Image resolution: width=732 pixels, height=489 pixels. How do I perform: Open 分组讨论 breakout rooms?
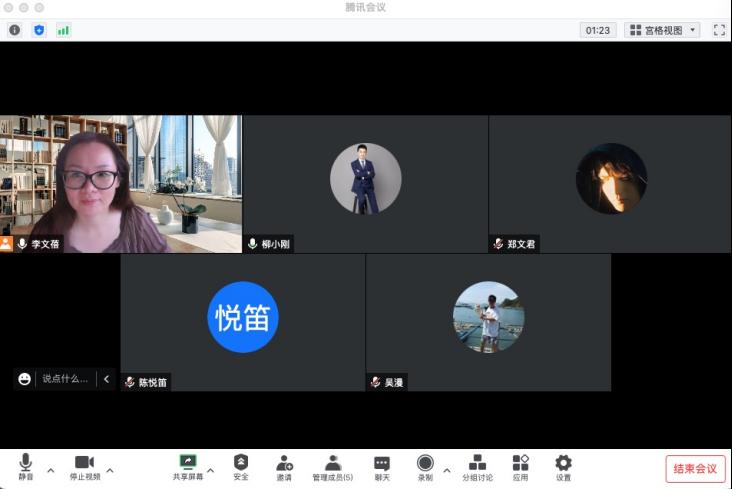[477, 467]
